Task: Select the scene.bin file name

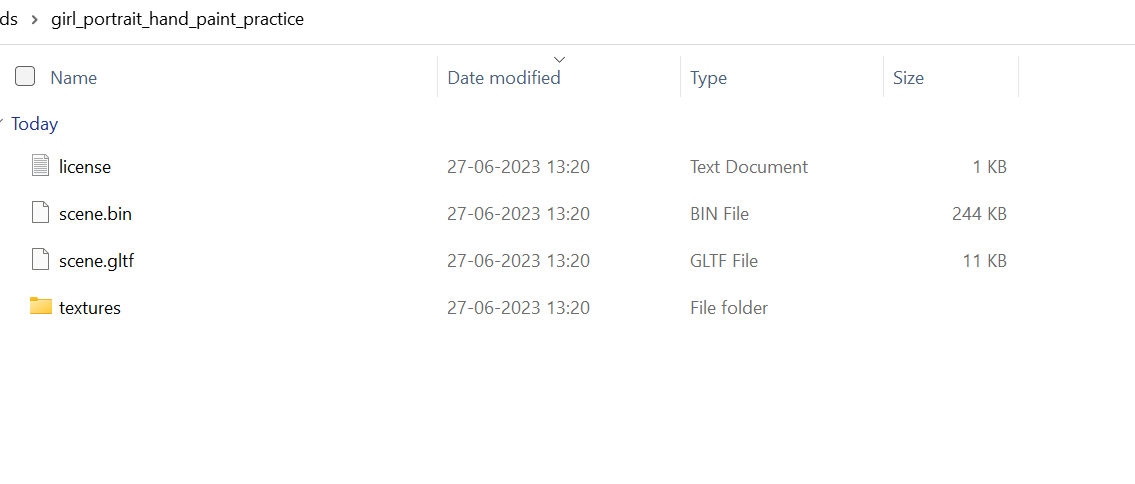Action: click(96, 214)
